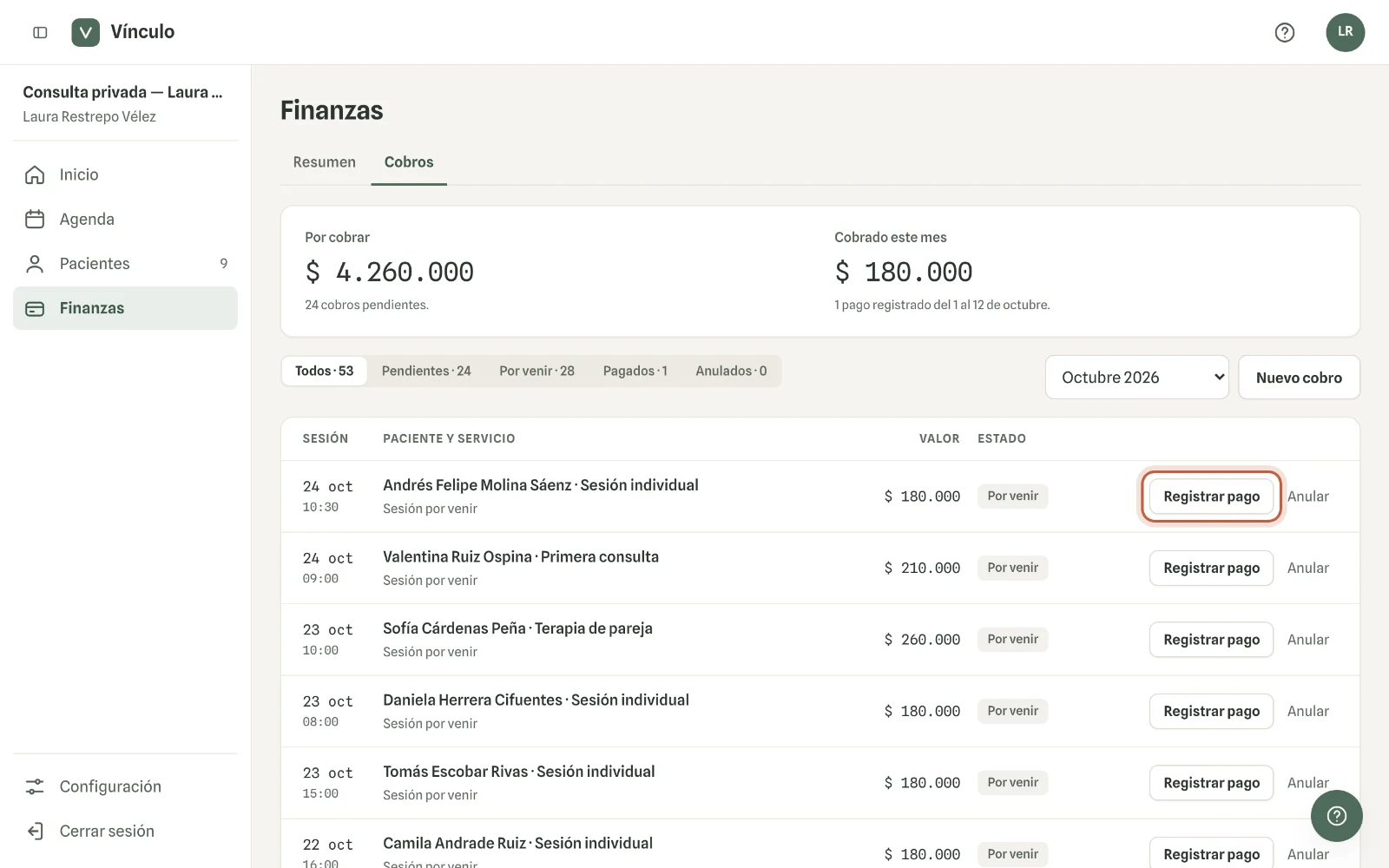1389x868 pixels.
Task: Click the Pacientes person icon
Action: [35, 264]
